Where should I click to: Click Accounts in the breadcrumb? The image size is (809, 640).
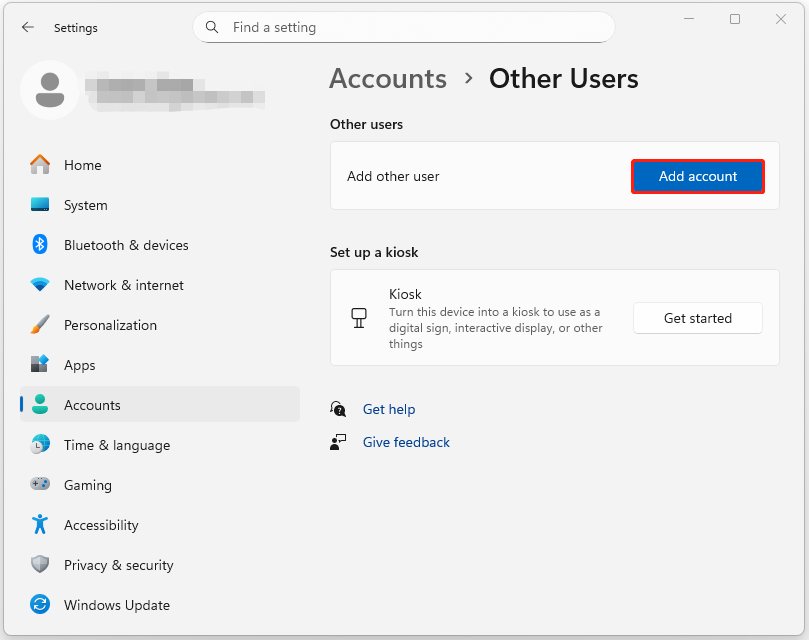387,78
